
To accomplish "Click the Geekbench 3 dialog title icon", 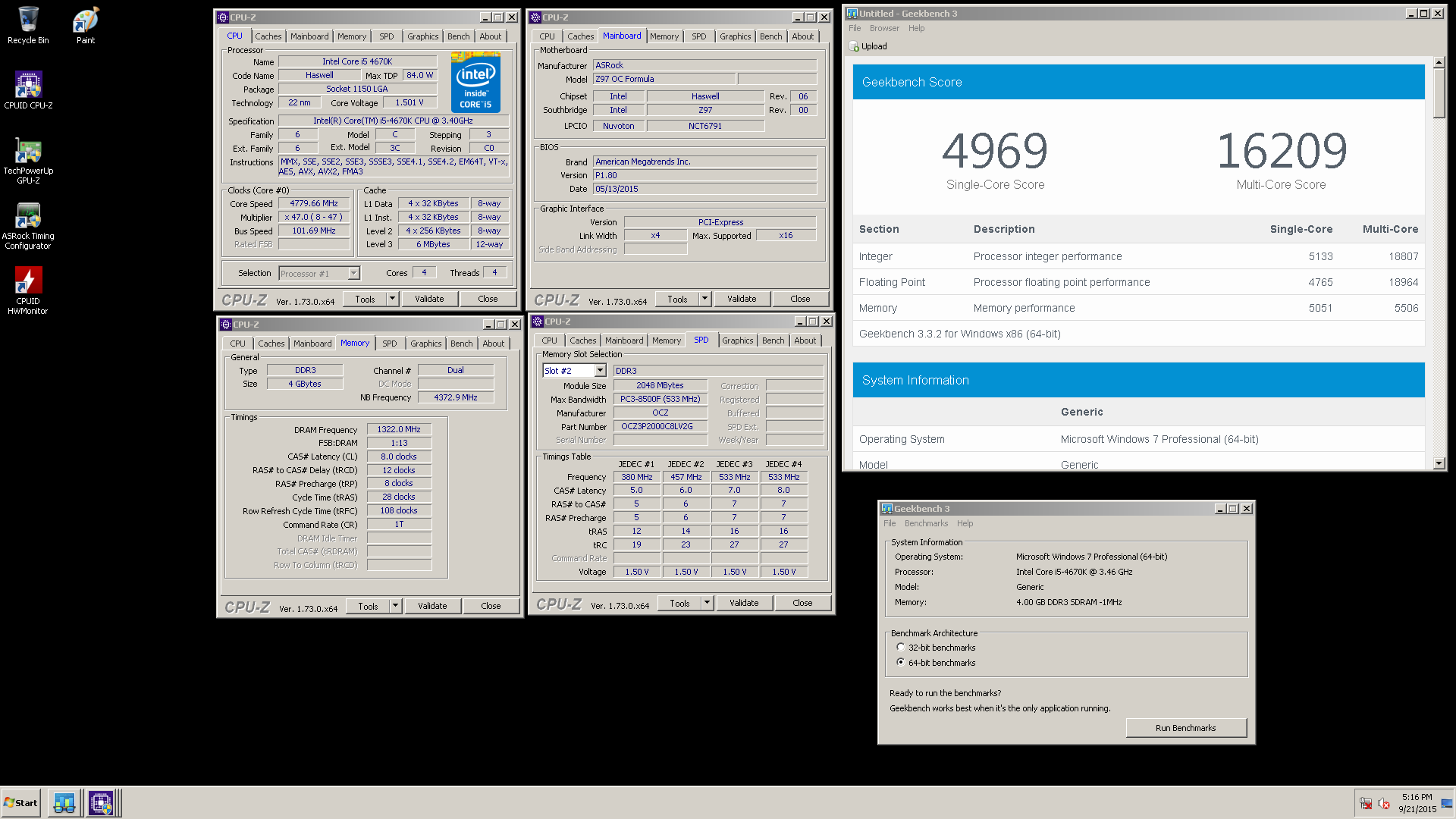I will (x=886, y=509).
